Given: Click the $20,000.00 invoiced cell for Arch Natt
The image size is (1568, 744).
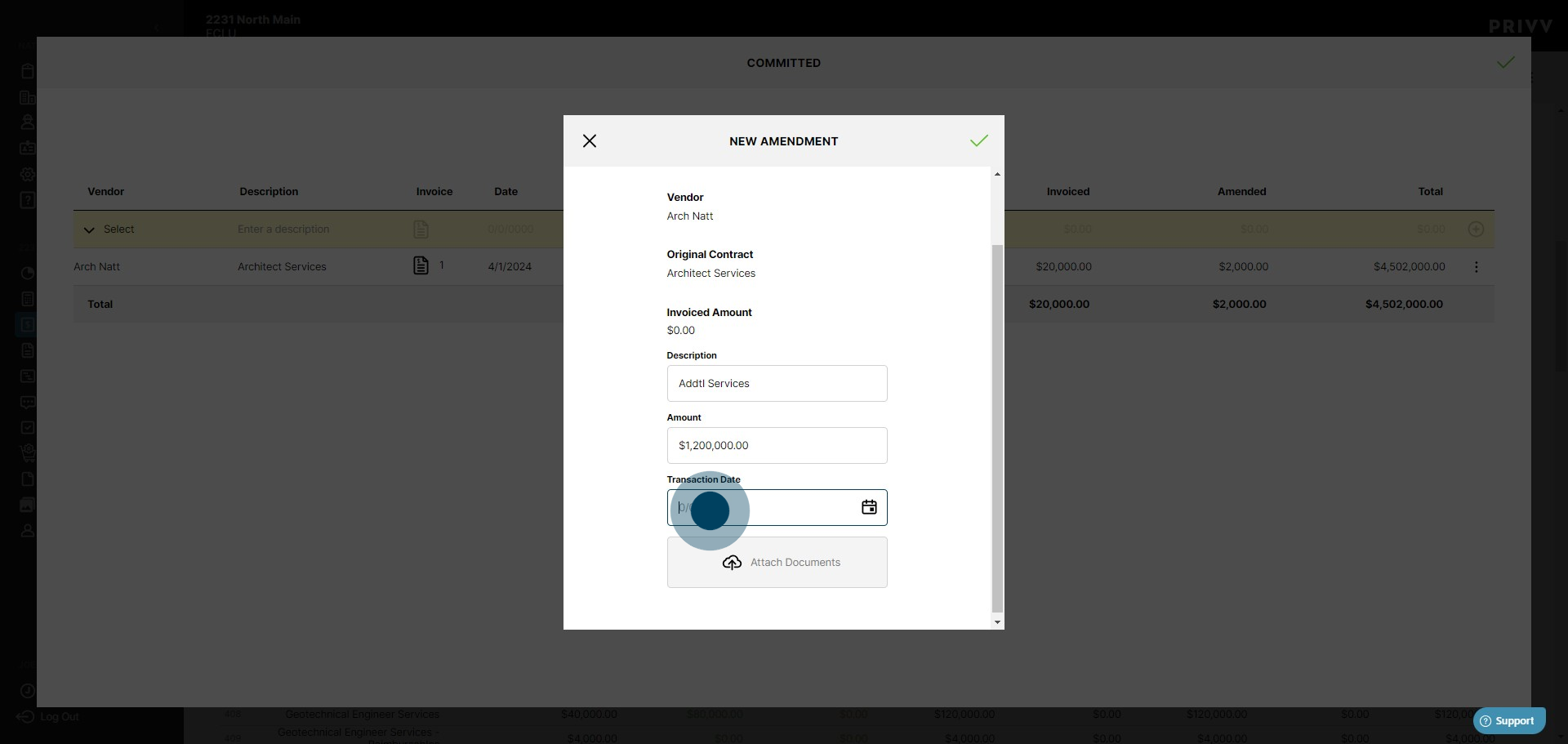Looking at the screenshot, I should [x=1063, y=267].
